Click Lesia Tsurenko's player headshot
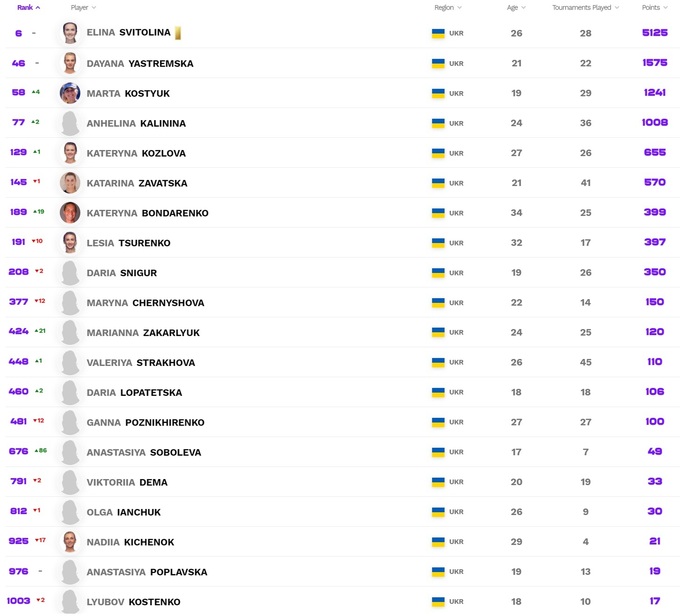 pyautogui.click(x=70, y=243)
